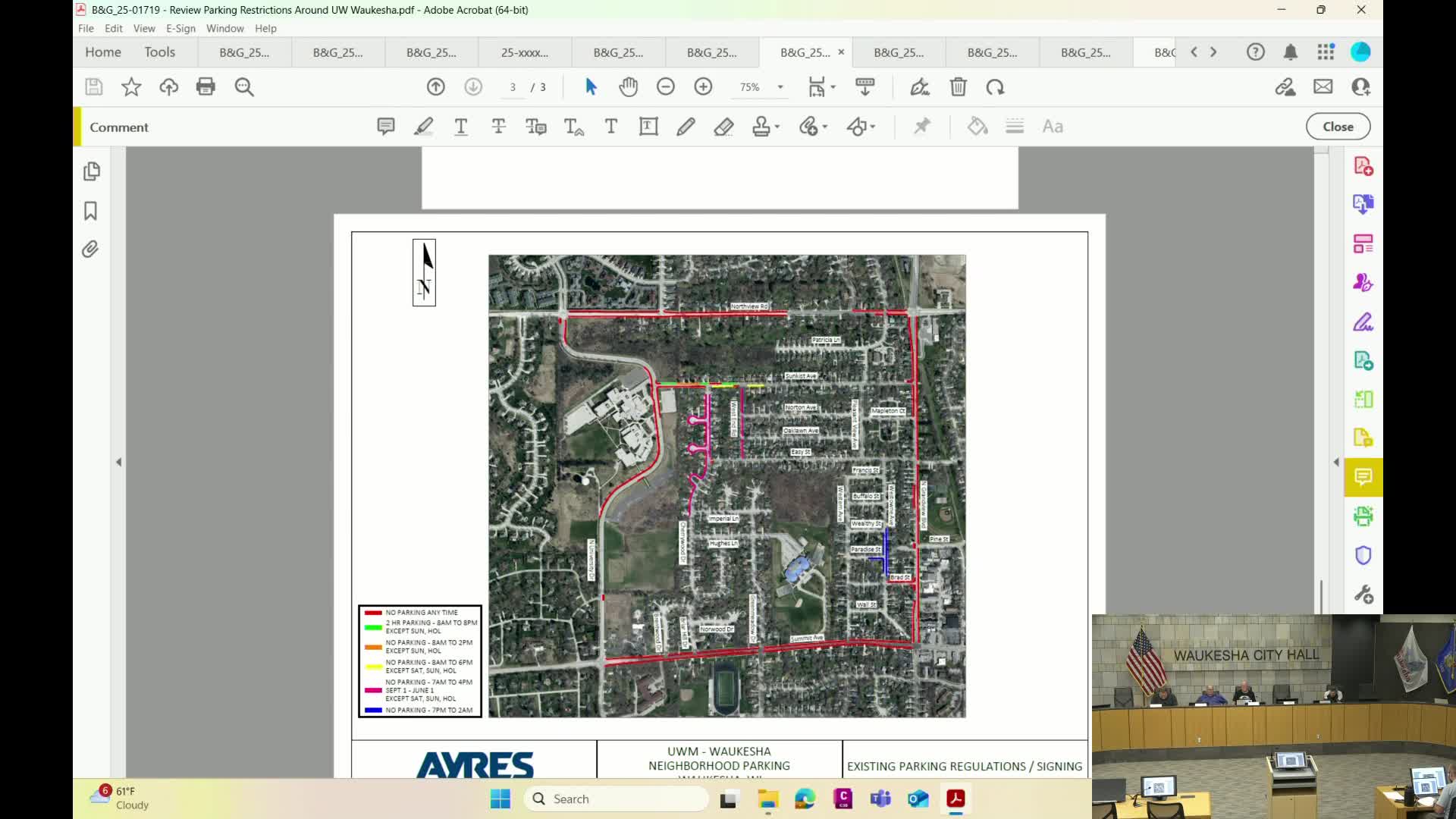Select the Eraser tool

[723, 127]
